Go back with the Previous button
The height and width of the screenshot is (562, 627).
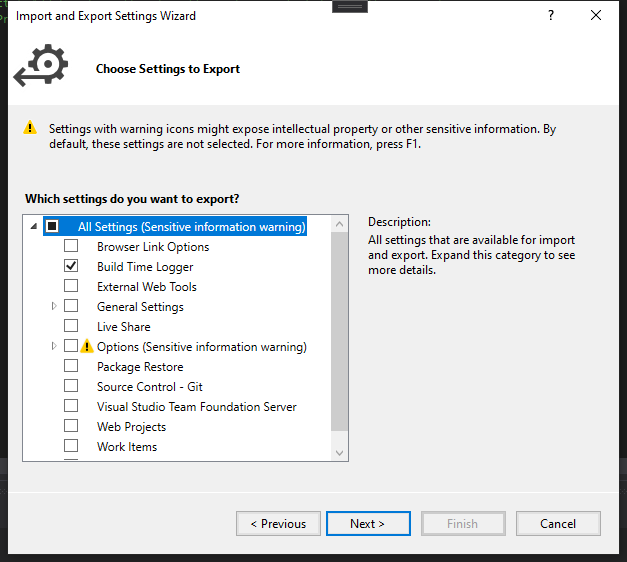[x=278, y=524]
